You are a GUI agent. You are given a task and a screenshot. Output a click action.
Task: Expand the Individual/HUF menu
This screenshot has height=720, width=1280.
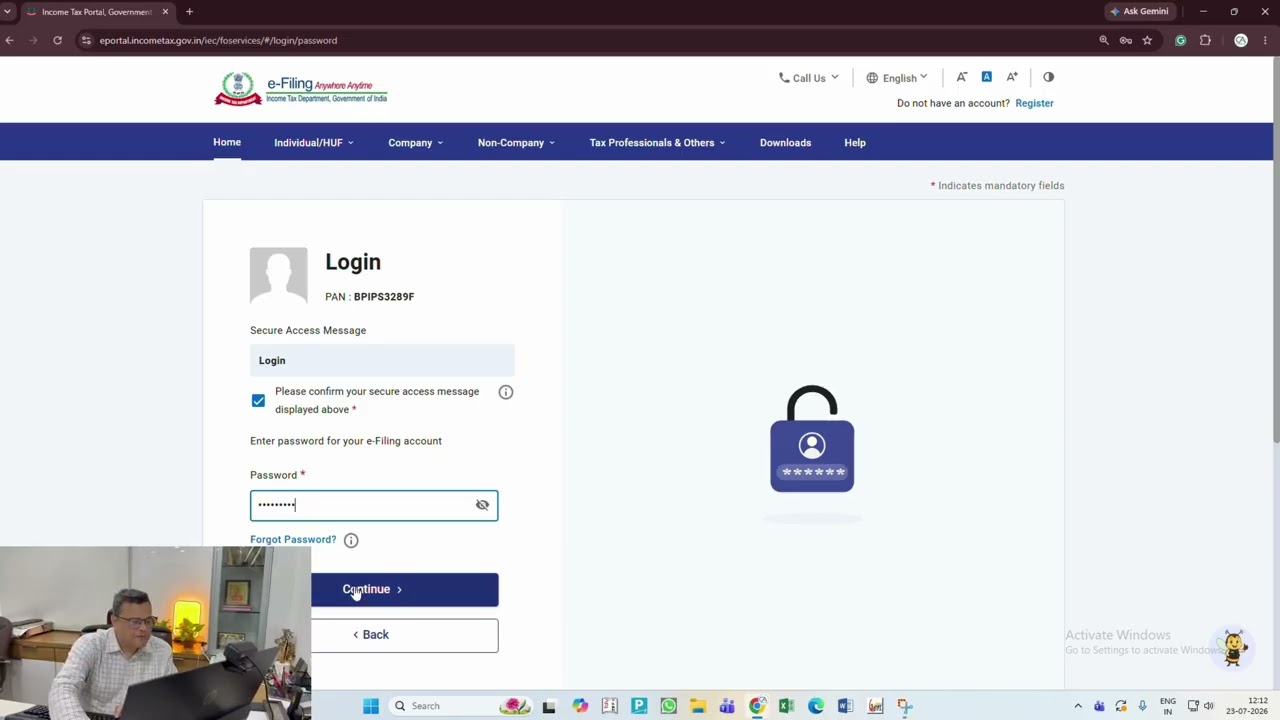(x=314, y=143)
